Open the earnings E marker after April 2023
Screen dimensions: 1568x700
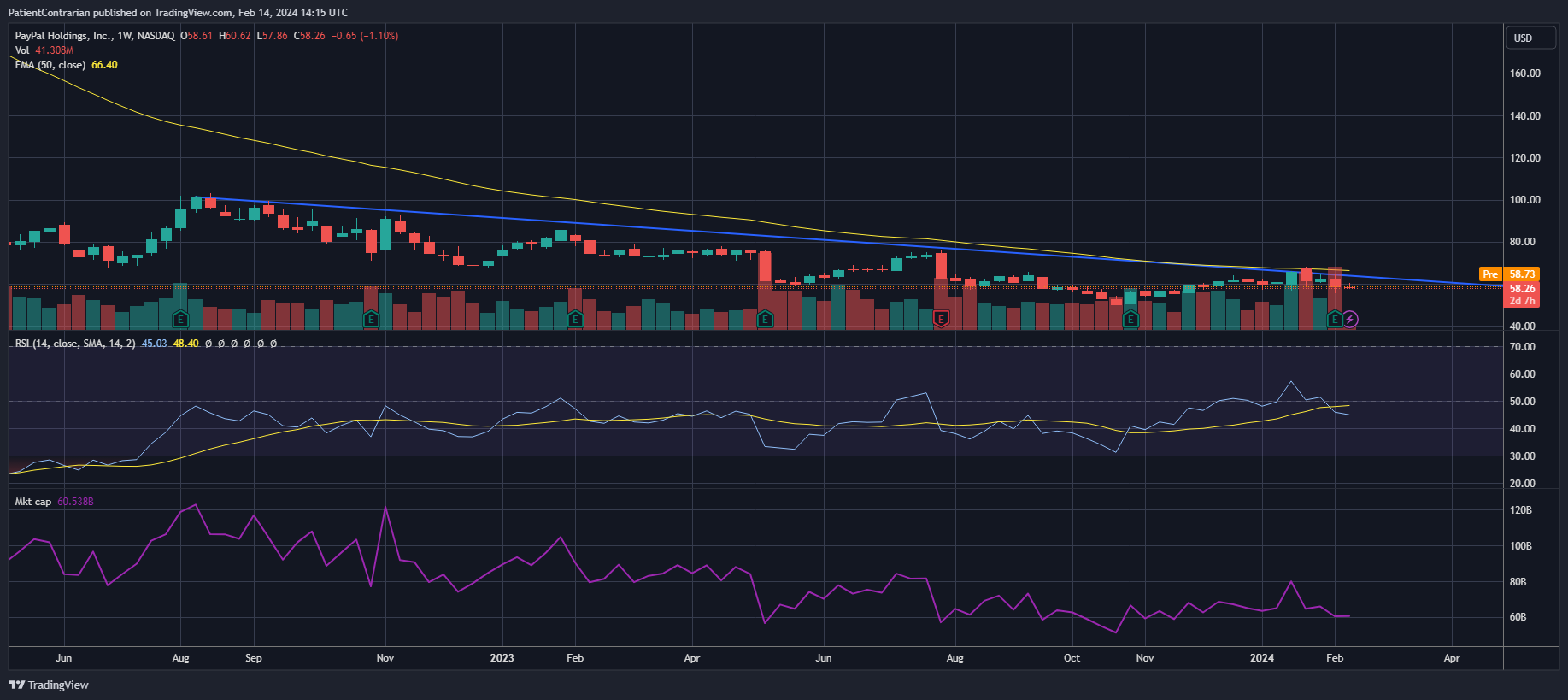point(765,320)
